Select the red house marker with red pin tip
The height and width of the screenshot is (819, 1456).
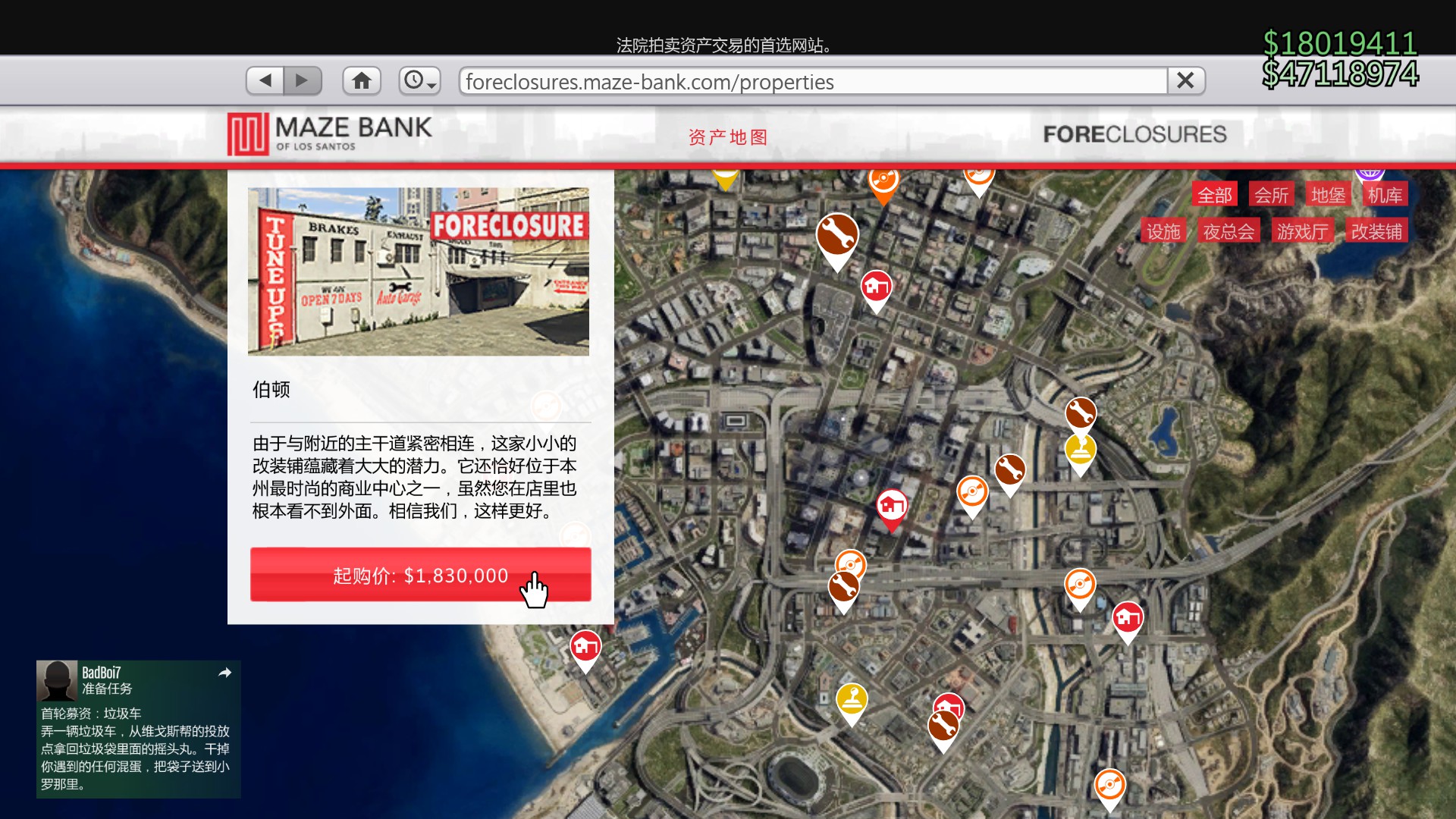pyautogui.click(x=892, y=507)
